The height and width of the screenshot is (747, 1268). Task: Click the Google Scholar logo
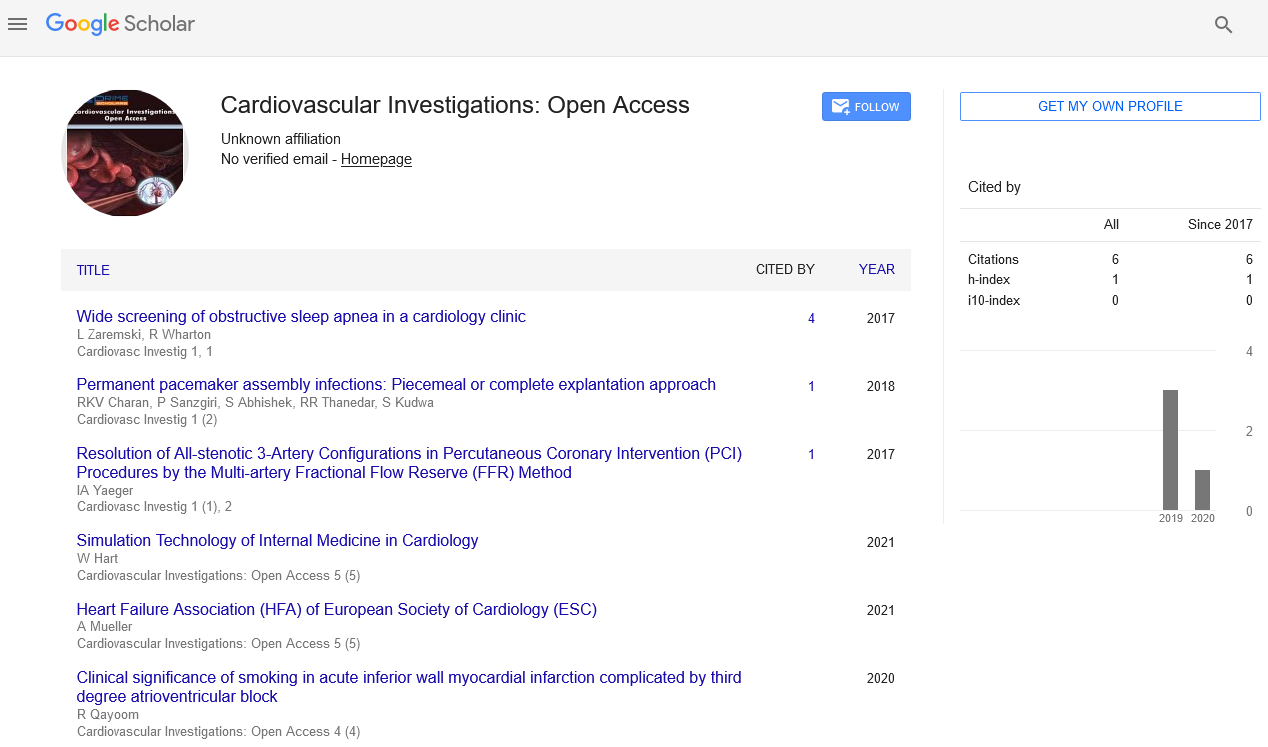pyautogui.click(x=120, y=24)
